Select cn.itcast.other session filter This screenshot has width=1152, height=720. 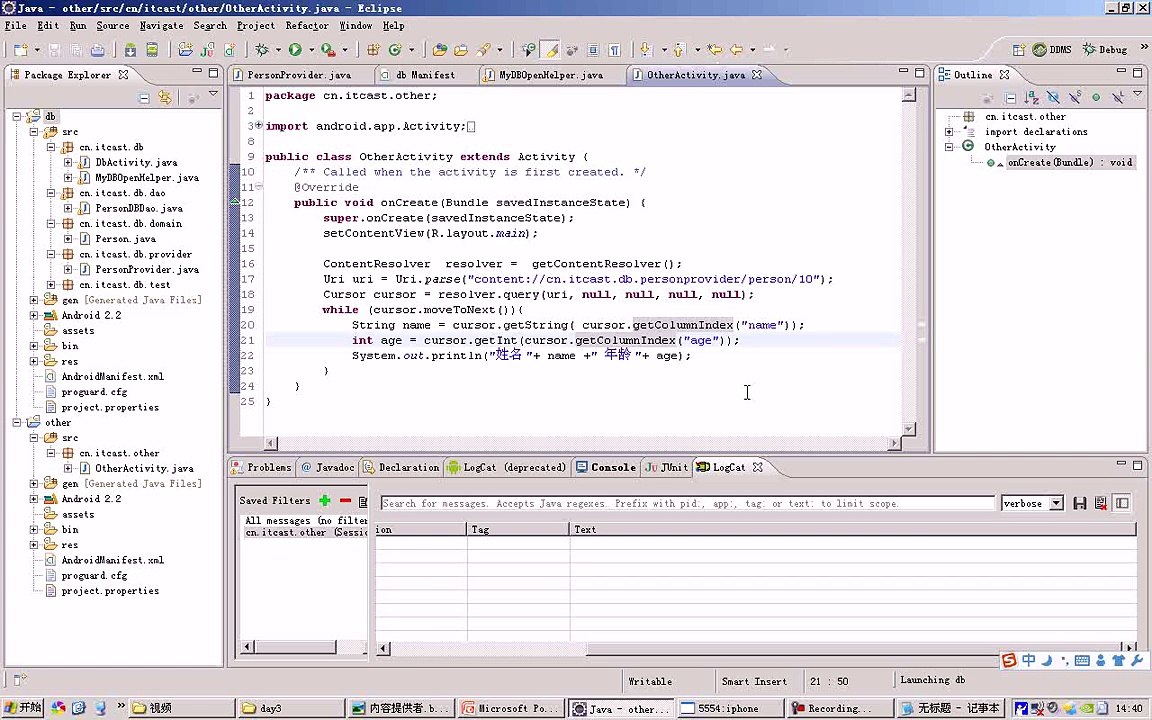point(306,532)
